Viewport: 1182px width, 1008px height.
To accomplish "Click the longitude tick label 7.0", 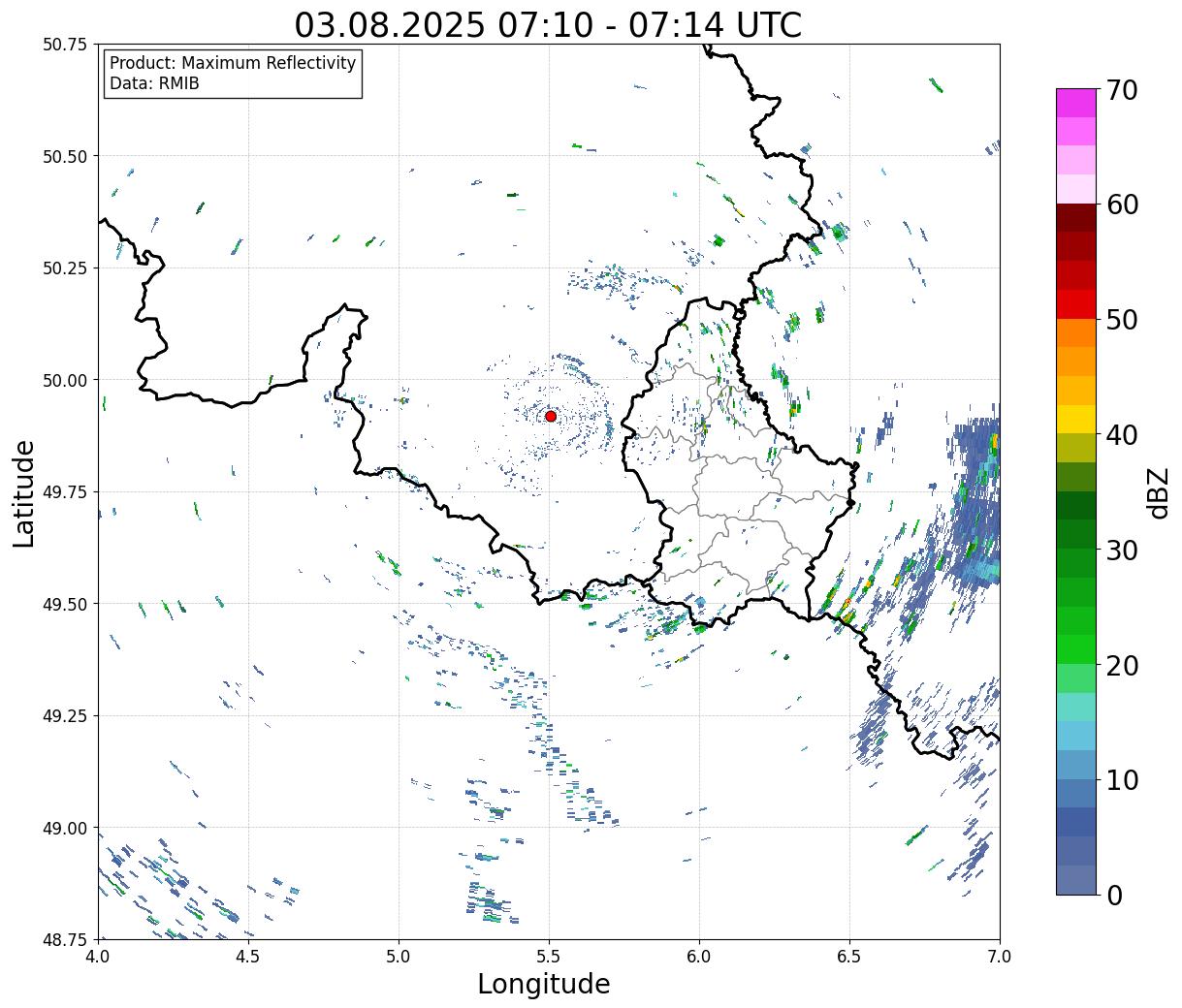I will pyautogui.click(x=1000, y=957).
